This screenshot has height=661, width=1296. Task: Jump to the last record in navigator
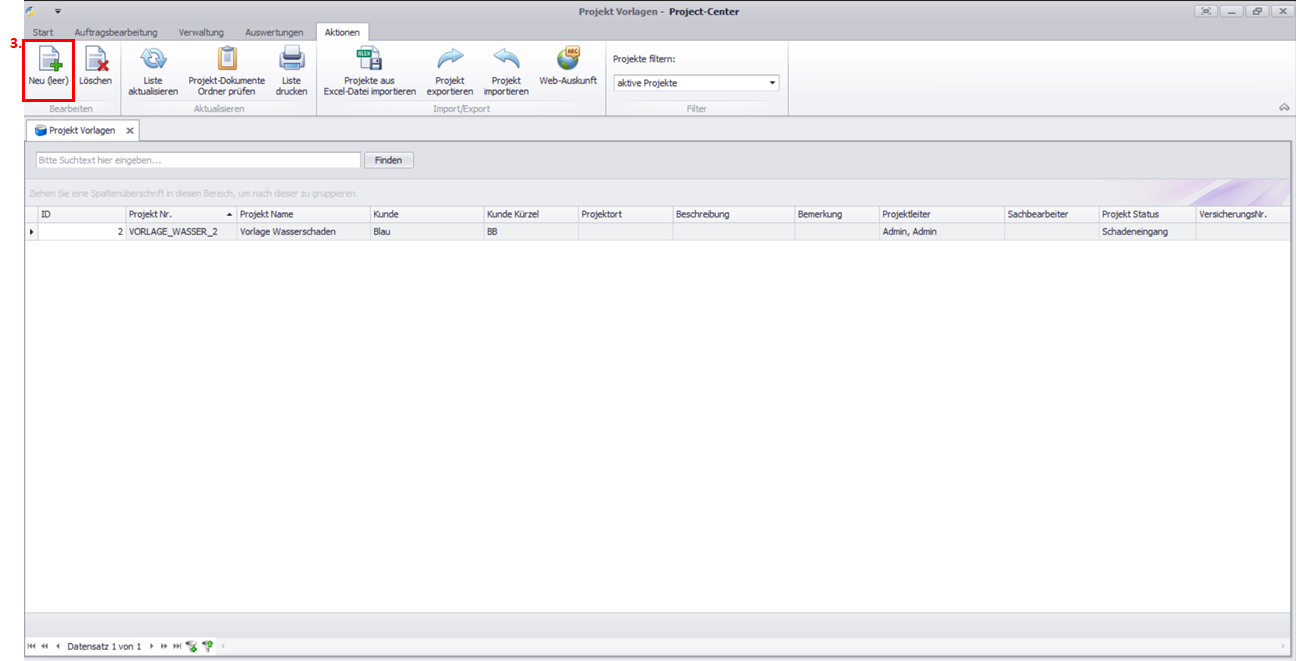click(x=178, y=647)
